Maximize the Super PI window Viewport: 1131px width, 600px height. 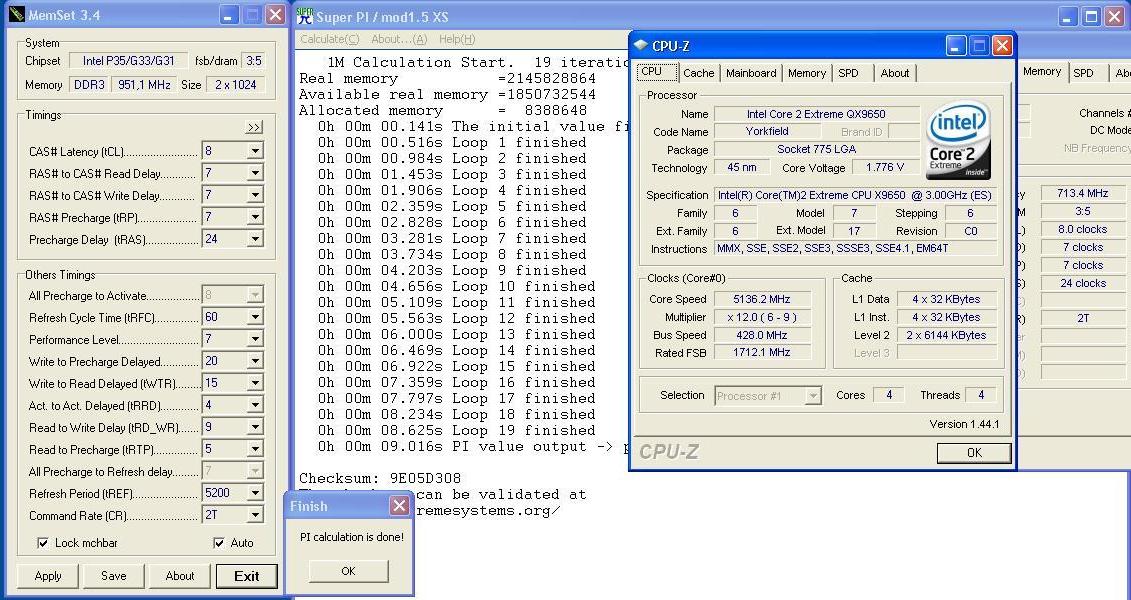1092,15
